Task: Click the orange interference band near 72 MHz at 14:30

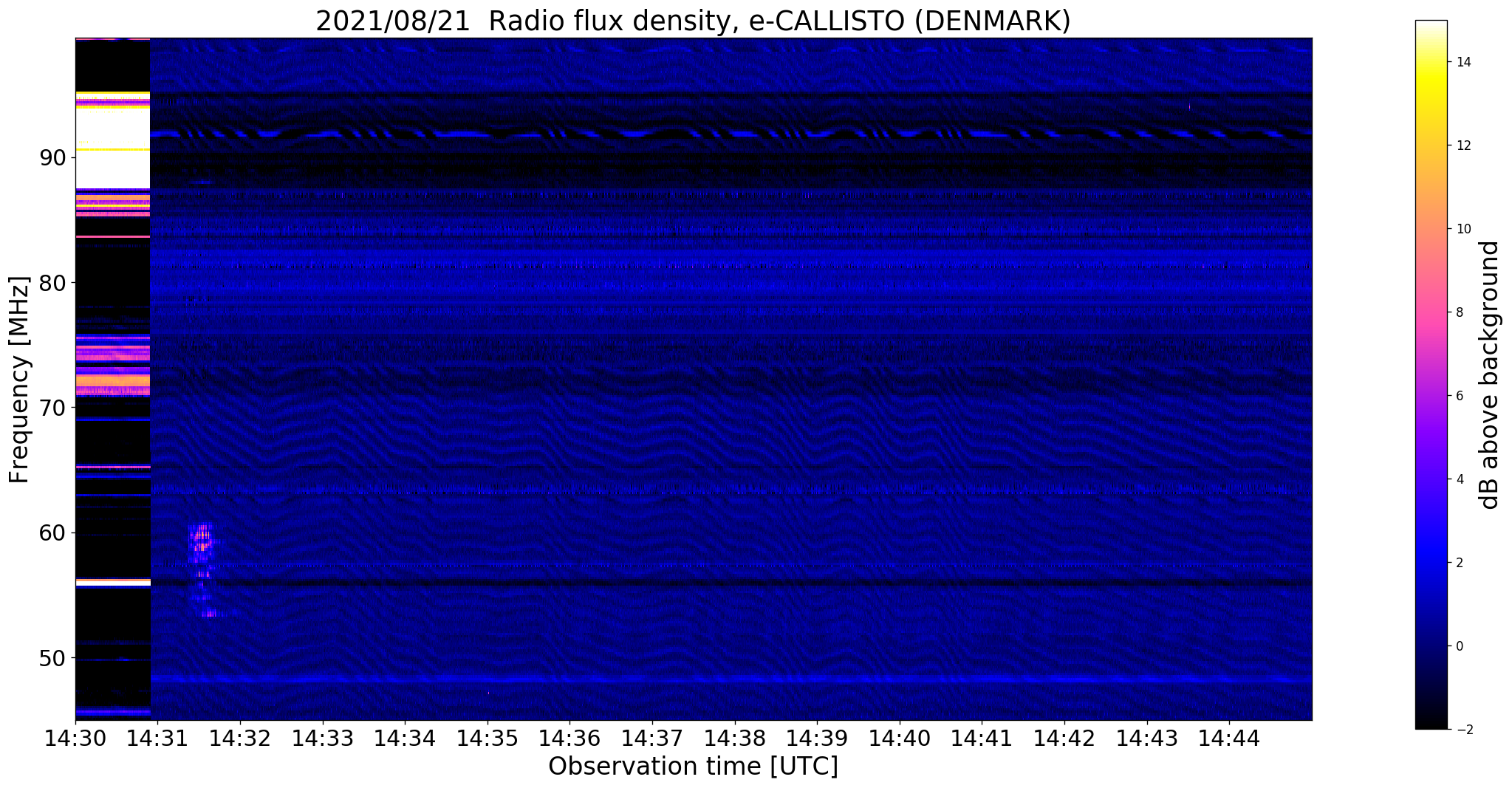Action: 112,381
